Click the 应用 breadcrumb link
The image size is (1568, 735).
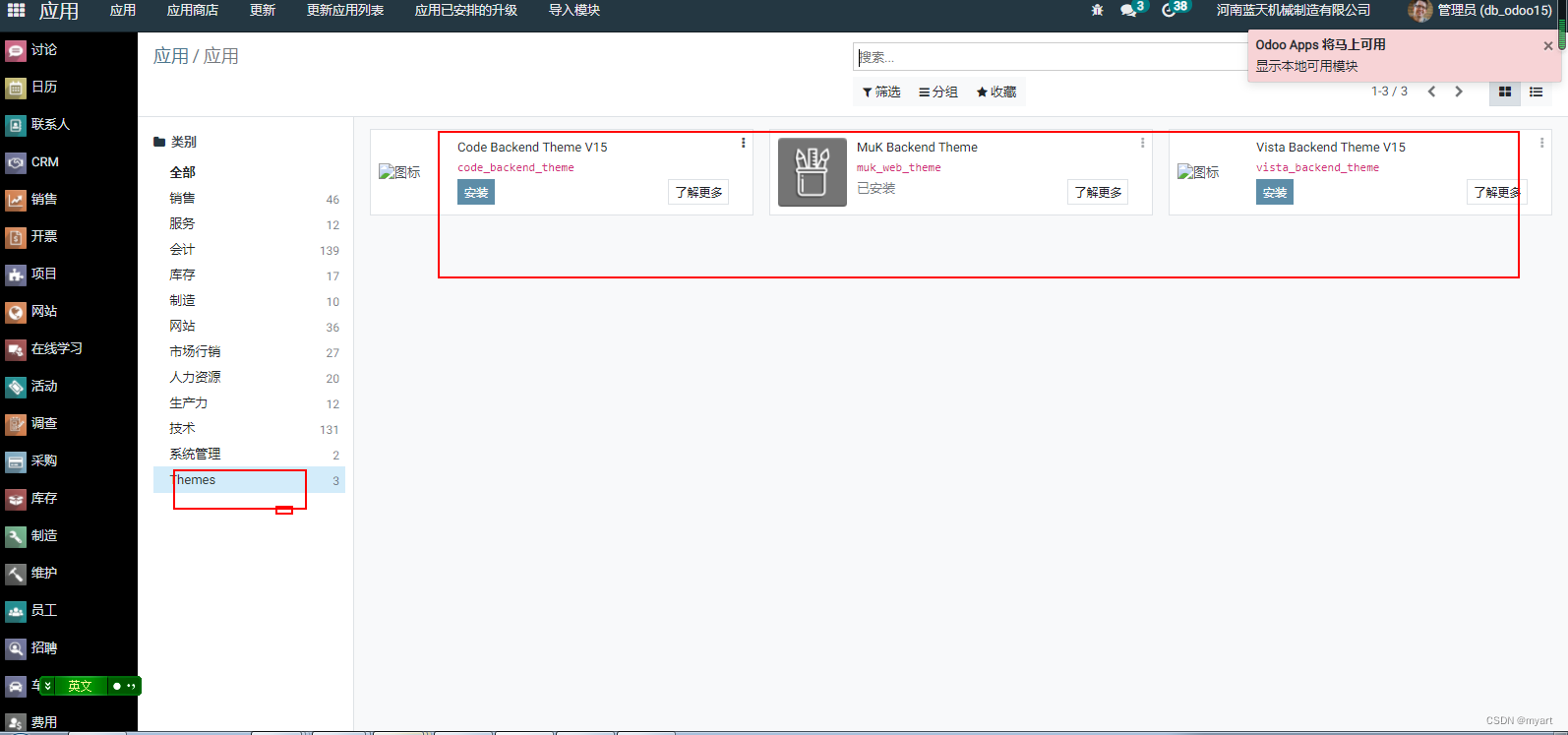click(x=170, y=56)
